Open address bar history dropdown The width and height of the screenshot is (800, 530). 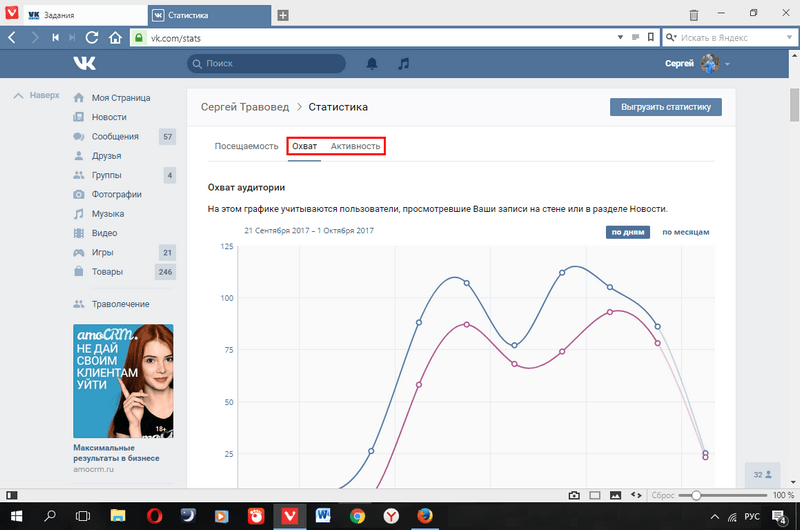pos(637,37)
